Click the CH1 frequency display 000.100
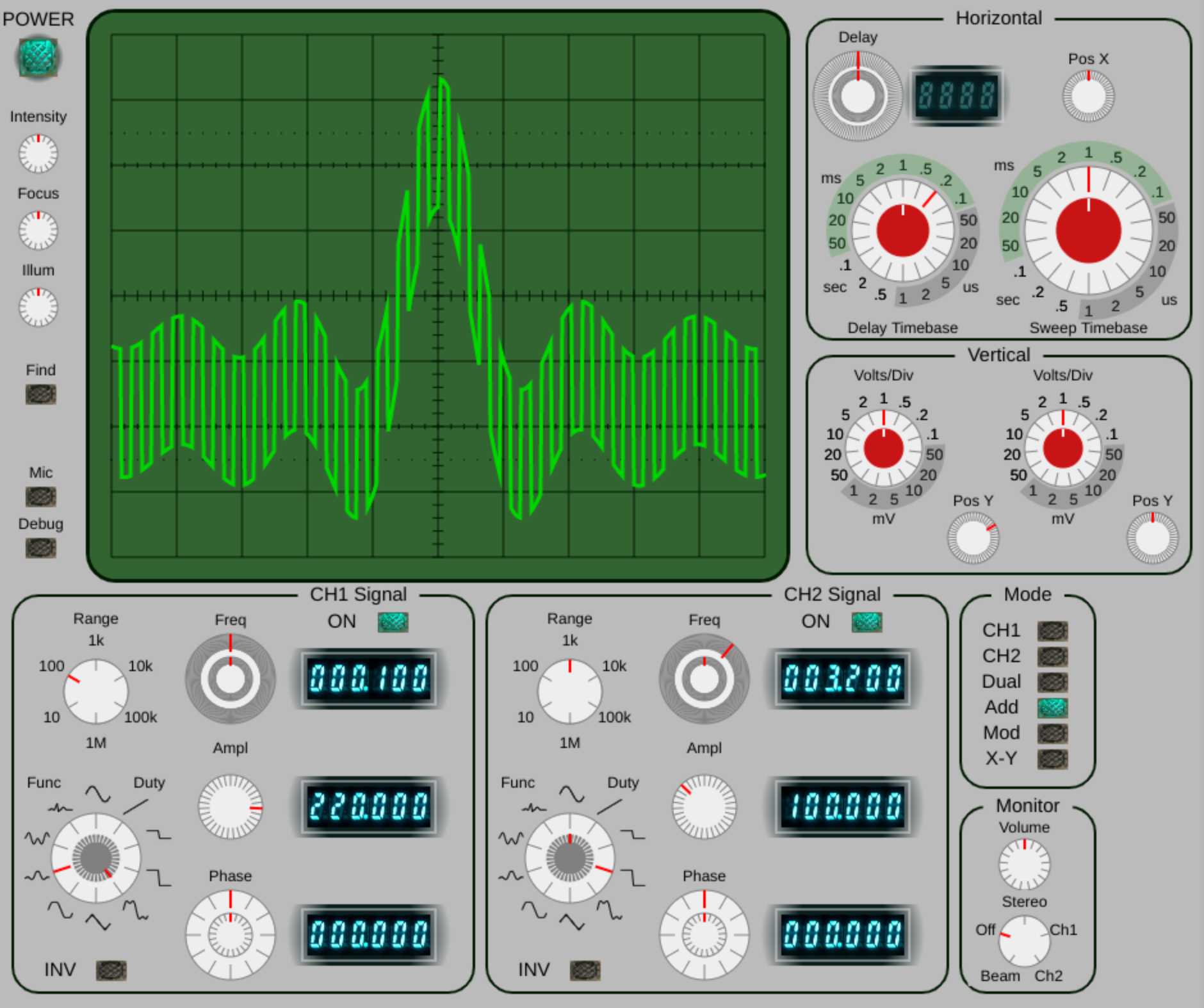 (x=368, y=679)
